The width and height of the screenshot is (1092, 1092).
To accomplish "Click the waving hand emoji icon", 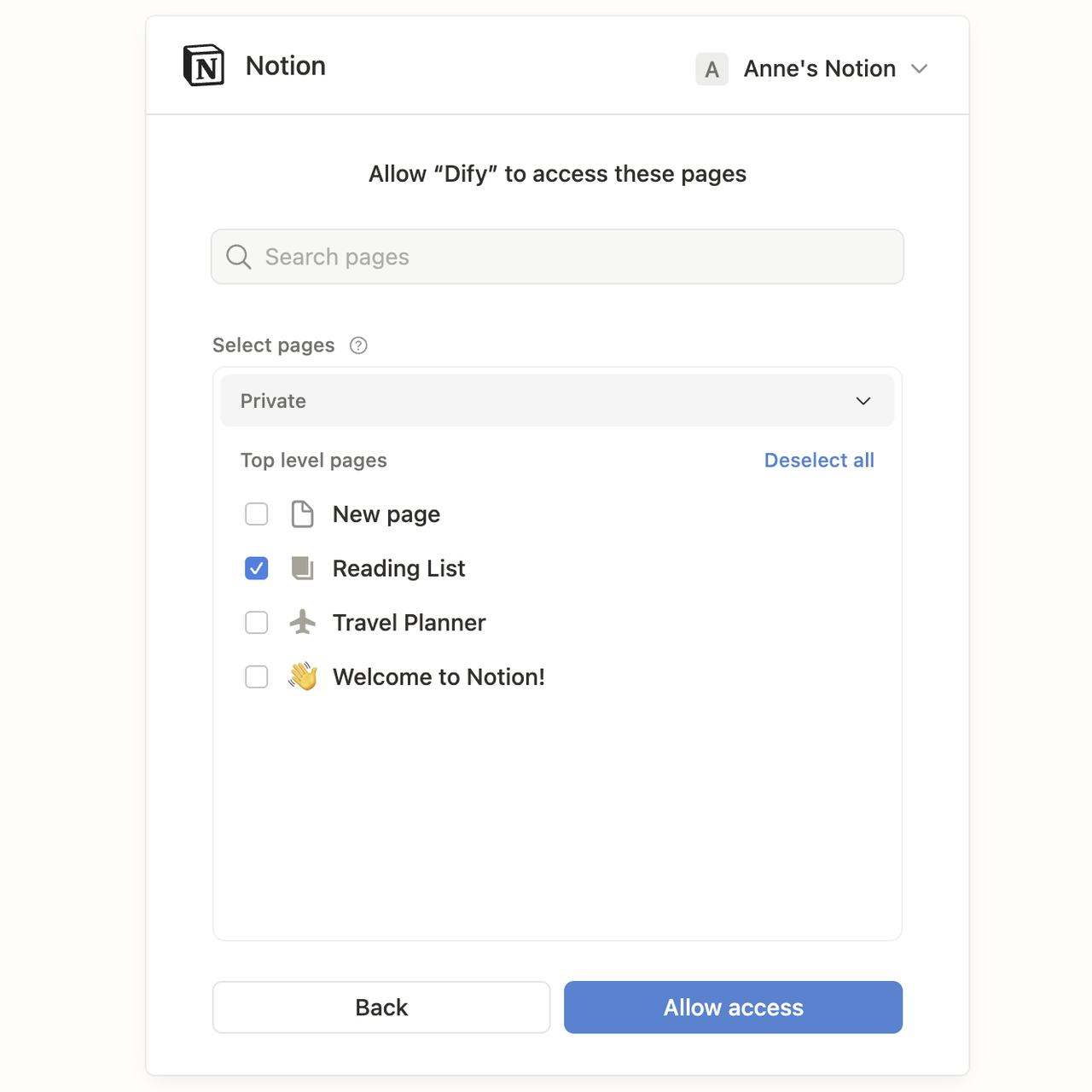I will [302, 676].
